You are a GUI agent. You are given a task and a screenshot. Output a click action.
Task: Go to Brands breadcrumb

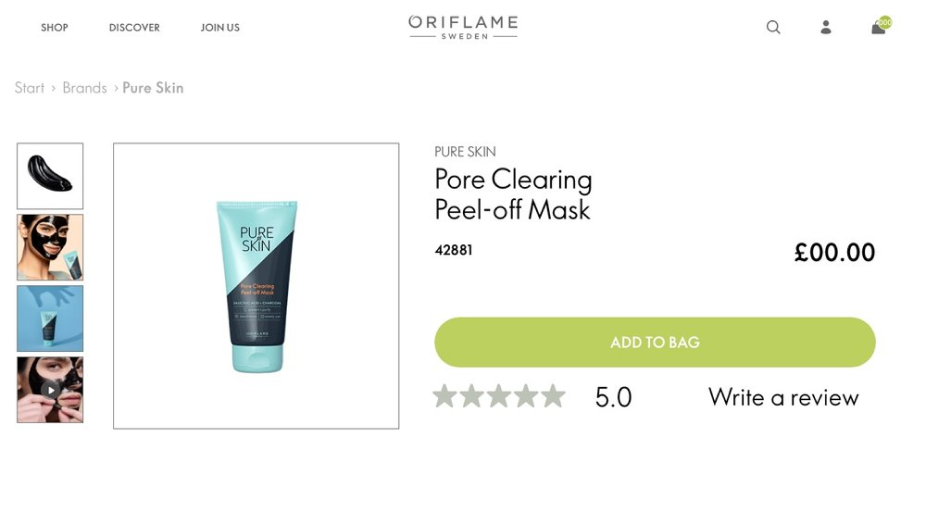click(84, 88)
